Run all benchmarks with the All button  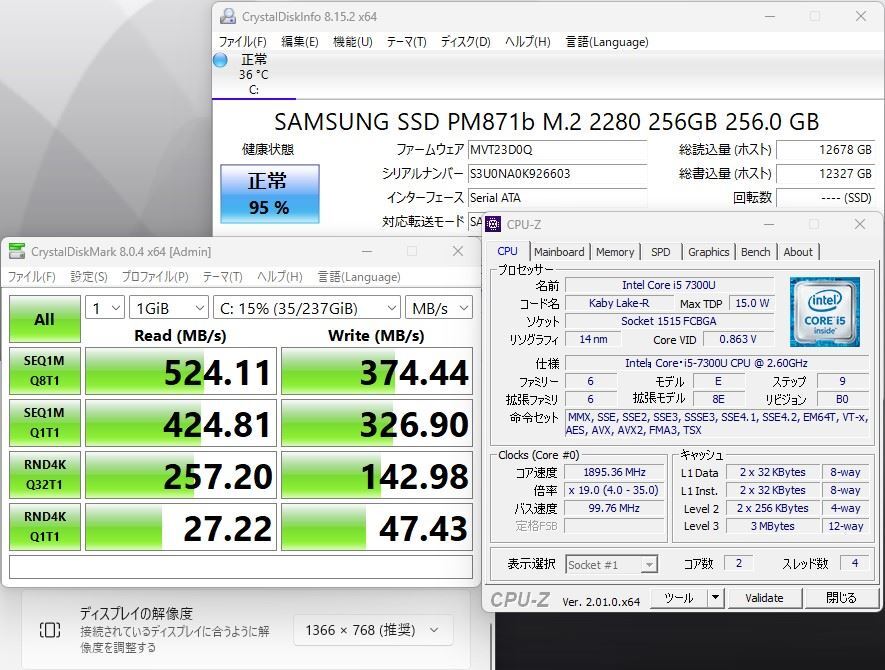[x=45, y=319]
